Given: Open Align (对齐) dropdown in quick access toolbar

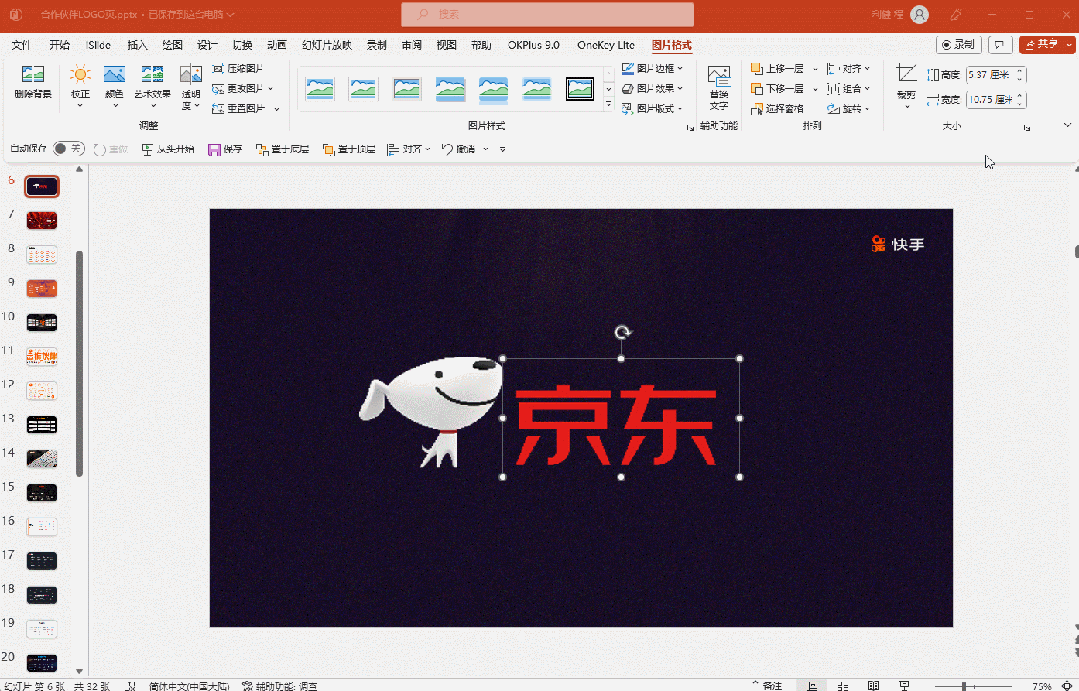Looking at the screenshot, I should (408, 149).
